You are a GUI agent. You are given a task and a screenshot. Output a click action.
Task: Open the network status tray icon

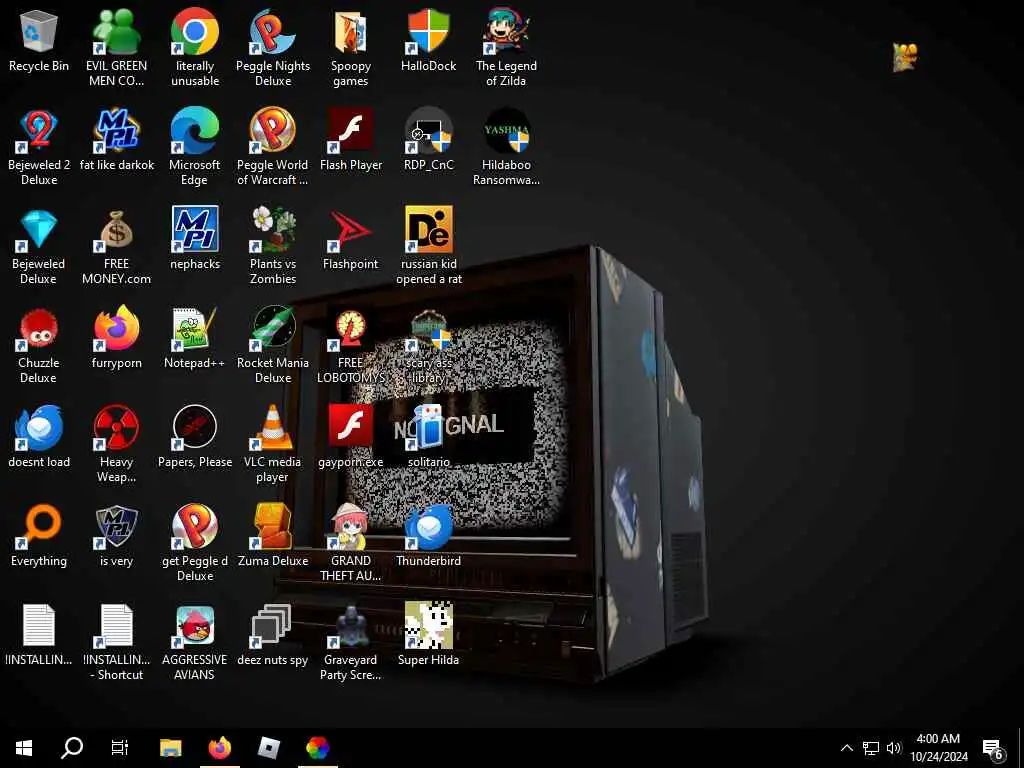(871, 748)
